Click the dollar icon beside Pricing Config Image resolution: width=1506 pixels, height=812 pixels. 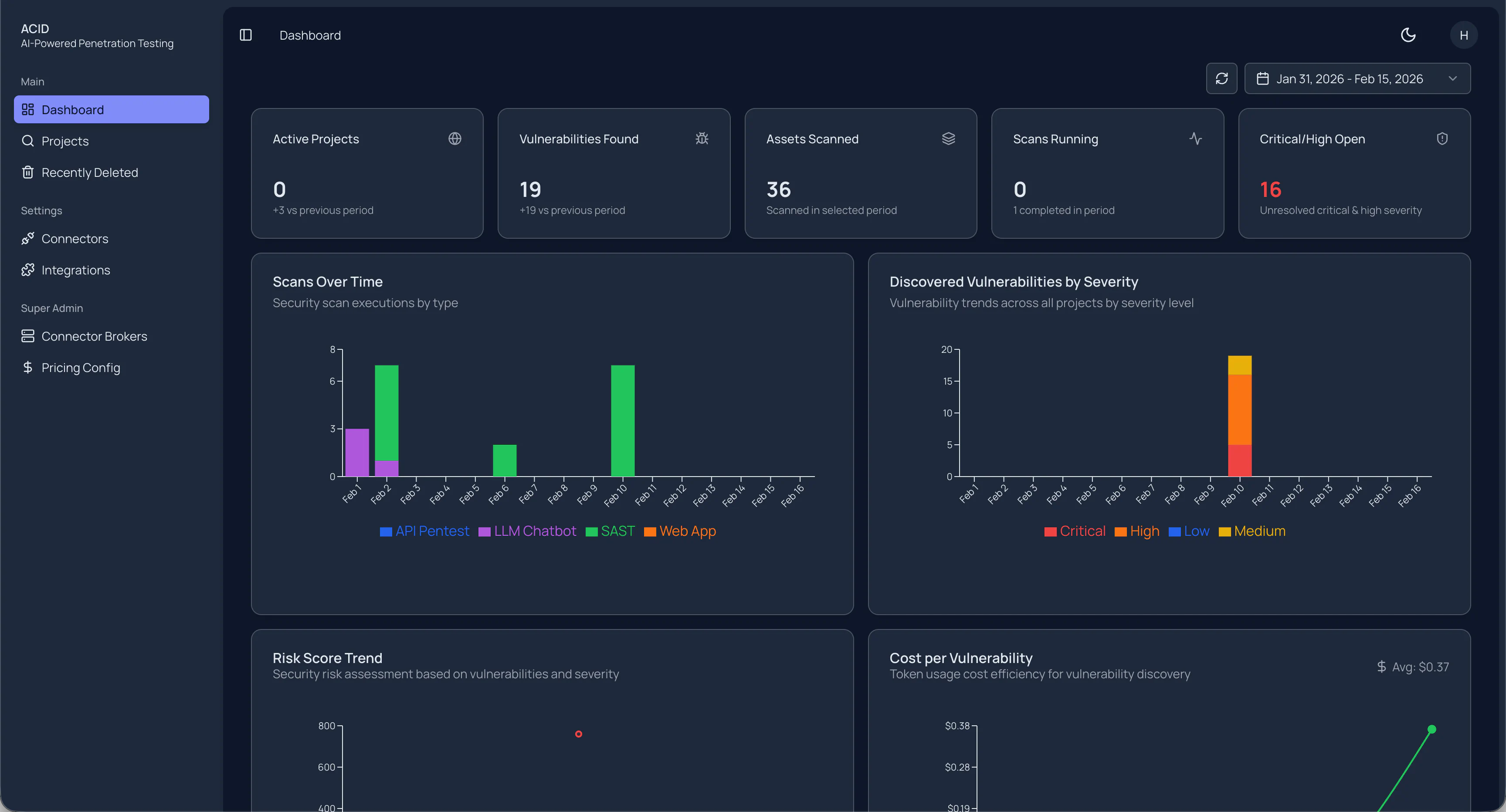pos(27,368)
